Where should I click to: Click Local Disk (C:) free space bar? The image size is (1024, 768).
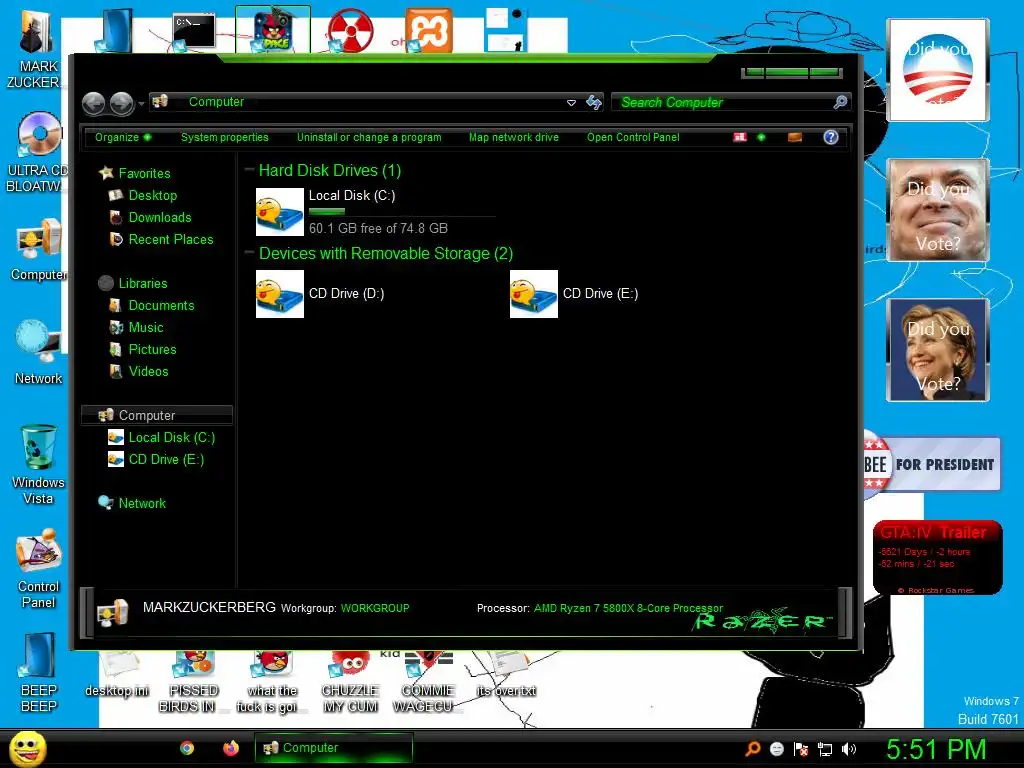tap(402, 212)
